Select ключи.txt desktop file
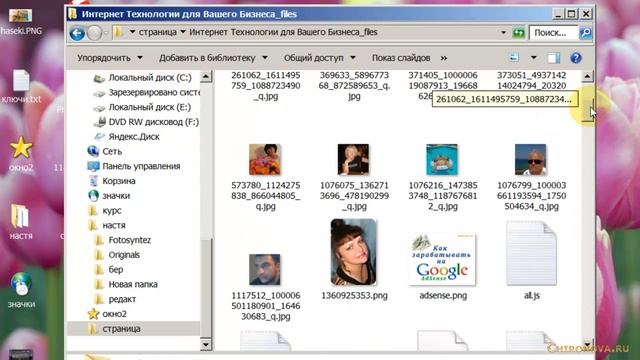The height and width of the screenshot is (360, 640). click(x=21, y=87)
